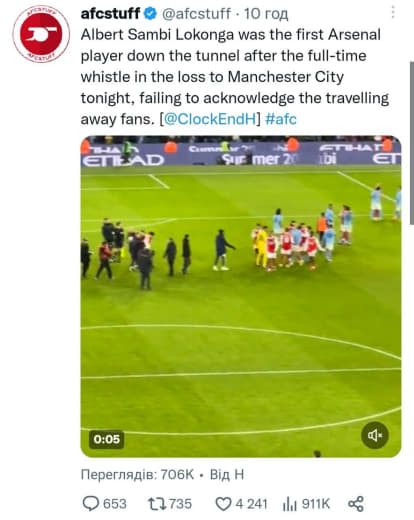Image resolution: width=414 pixels, height=520 pixels.
Task: Unmute the video with speaker icon
Action: pos(375,435)
